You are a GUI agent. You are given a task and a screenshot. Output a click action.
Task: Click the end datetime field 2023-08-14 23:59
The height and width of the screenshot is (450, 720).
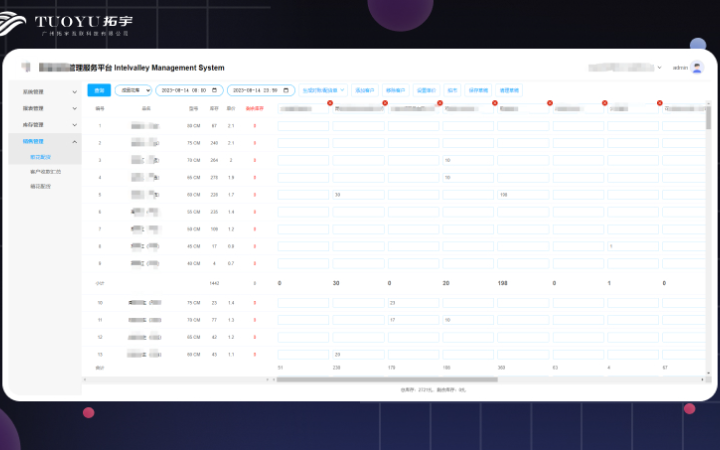[261, 90]
